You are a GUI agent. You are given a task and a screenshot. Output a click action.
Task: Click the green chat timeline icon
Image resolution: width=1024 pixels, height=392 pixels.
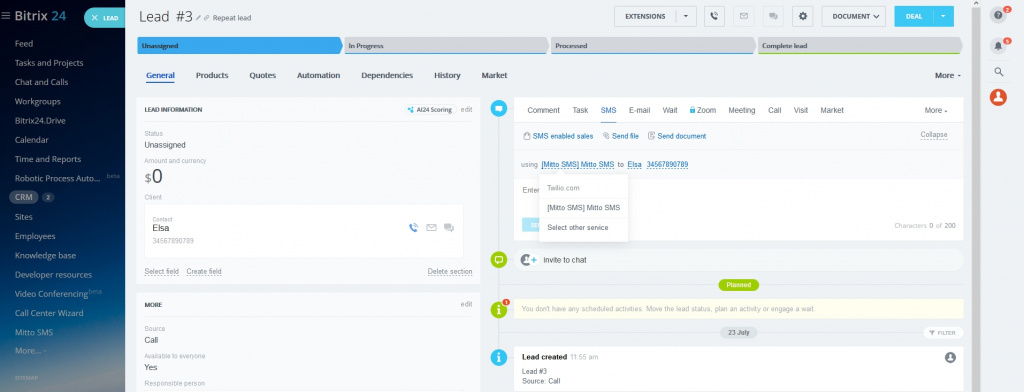pyautogui.click(x=498, y=259)
